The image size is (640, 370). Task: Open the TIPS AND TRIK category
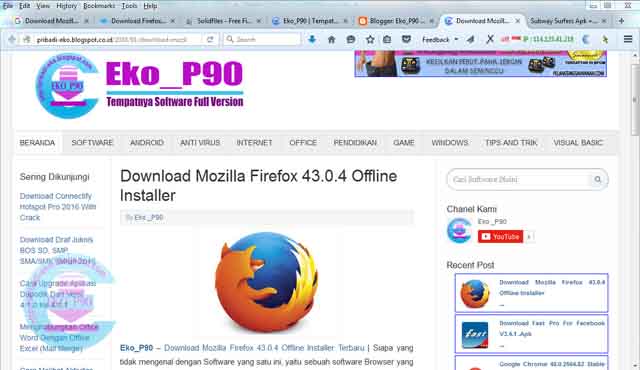coord(511,143)
